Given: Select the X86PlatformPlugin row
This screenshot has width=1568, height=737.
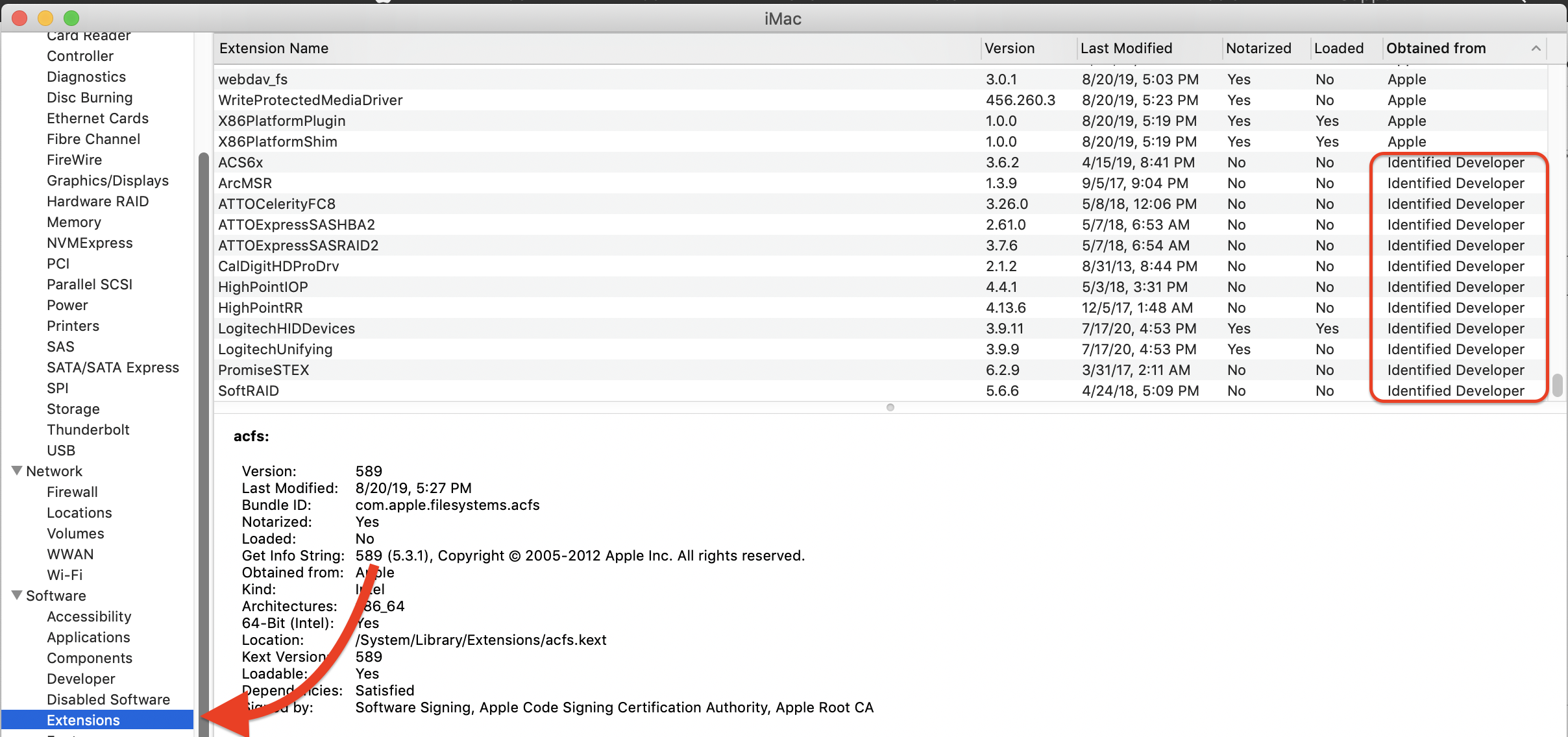Looking at the screenshot, I should click(x=281, y=121).
